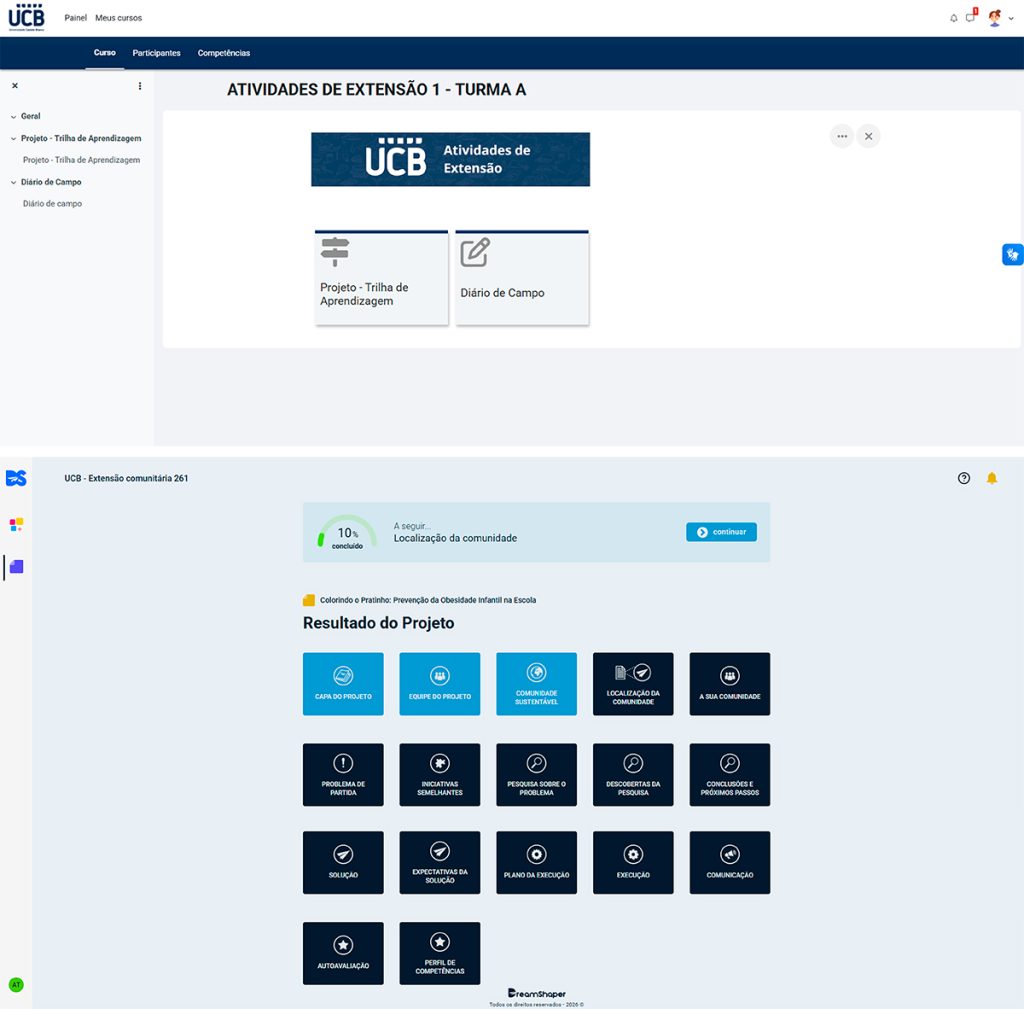Open the user profile dropdown menu

(1001, 18)
